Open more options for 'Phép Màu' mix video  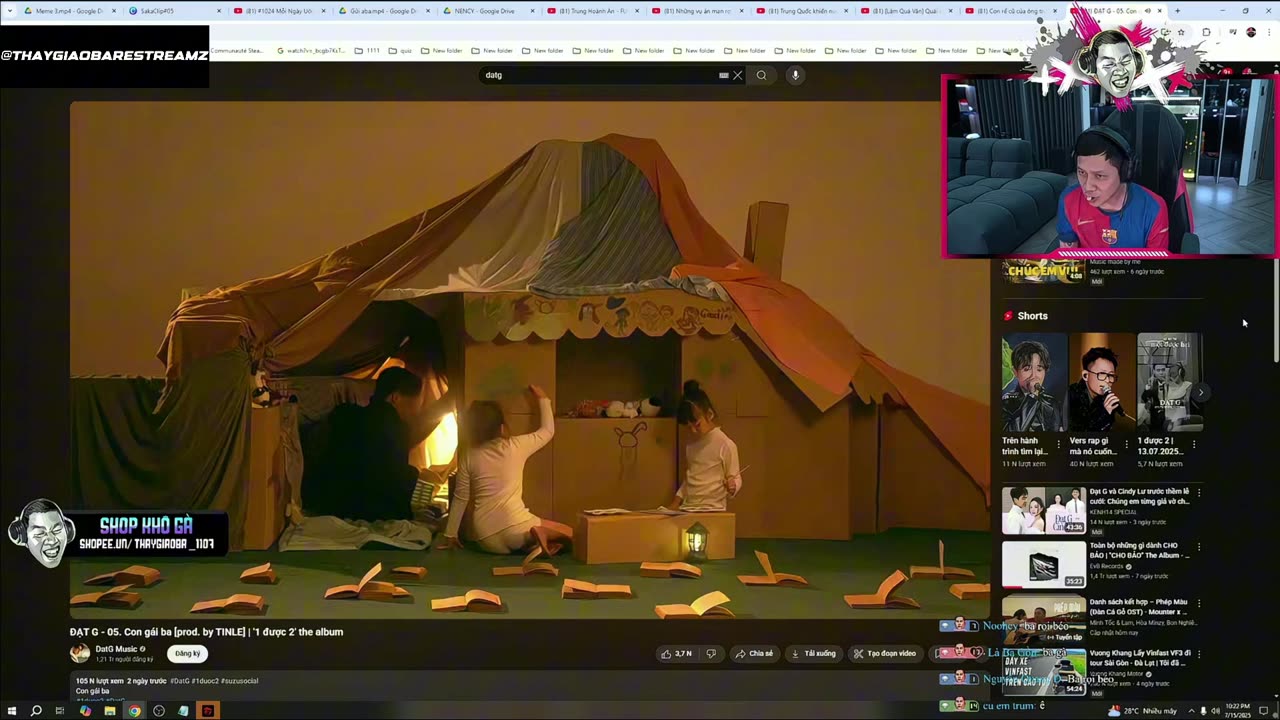[1199, 603]
